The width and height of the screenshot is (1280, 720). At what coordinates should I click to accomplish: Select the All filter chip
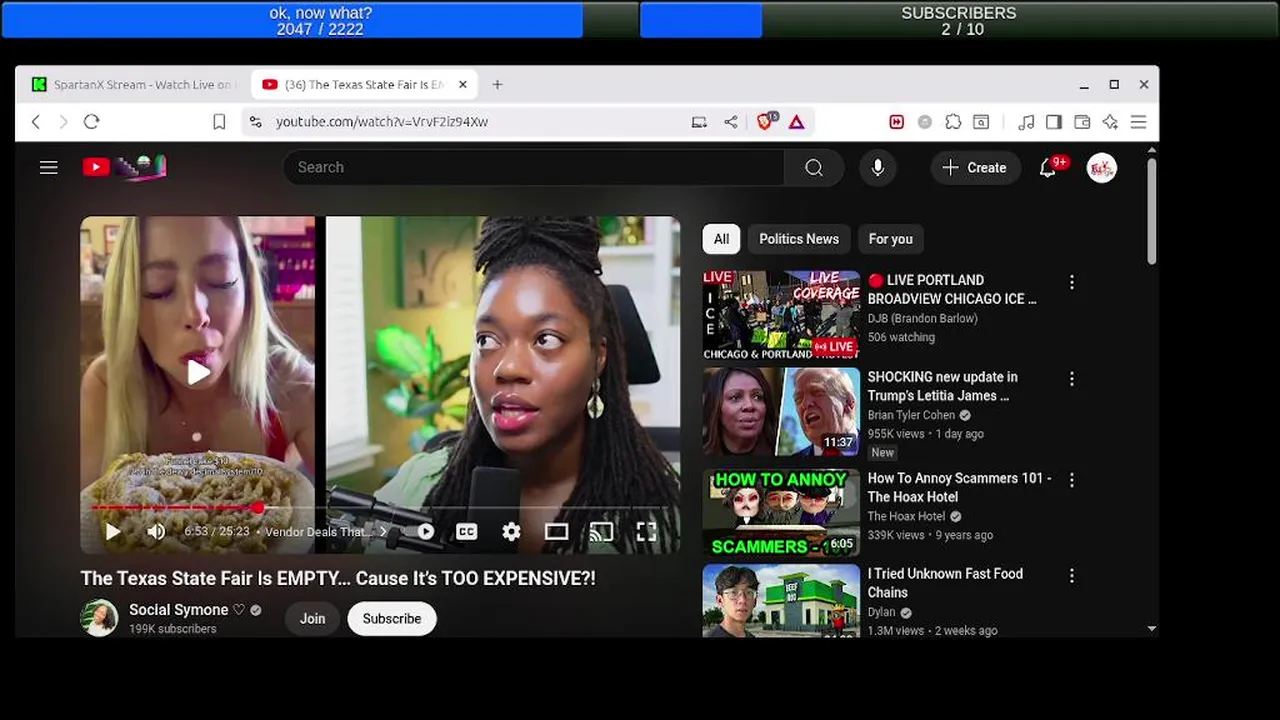click(x=721, y=239)
